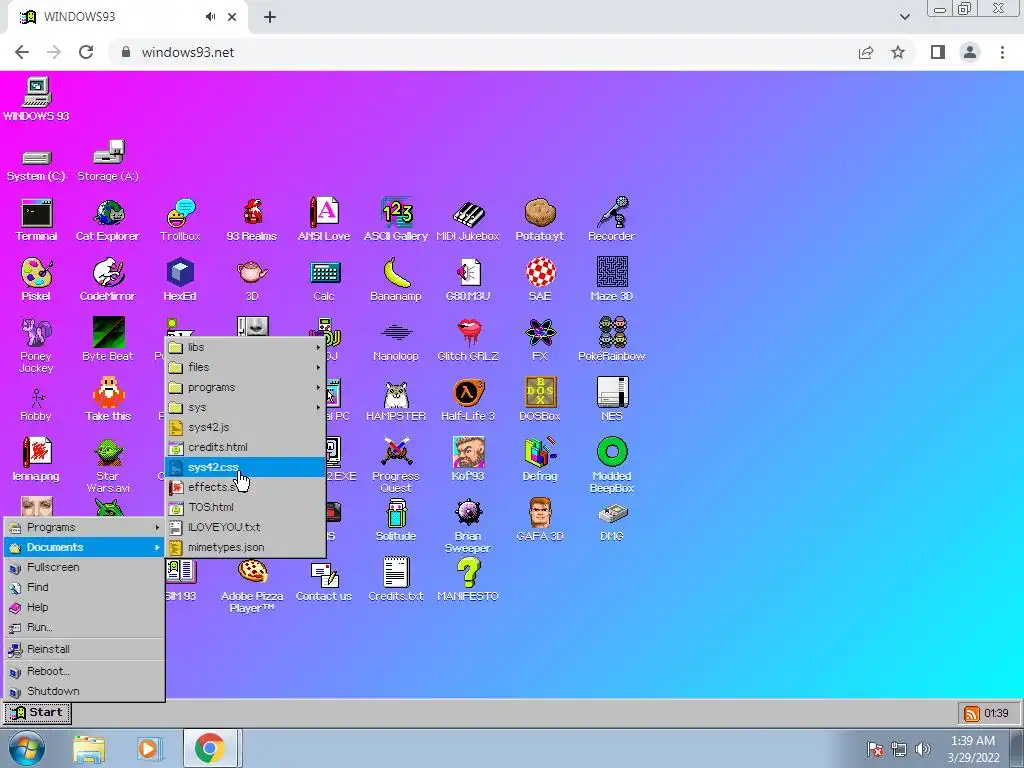Click the taskbar volume speaker icon

pyautogui.click(x=922, y=749)
